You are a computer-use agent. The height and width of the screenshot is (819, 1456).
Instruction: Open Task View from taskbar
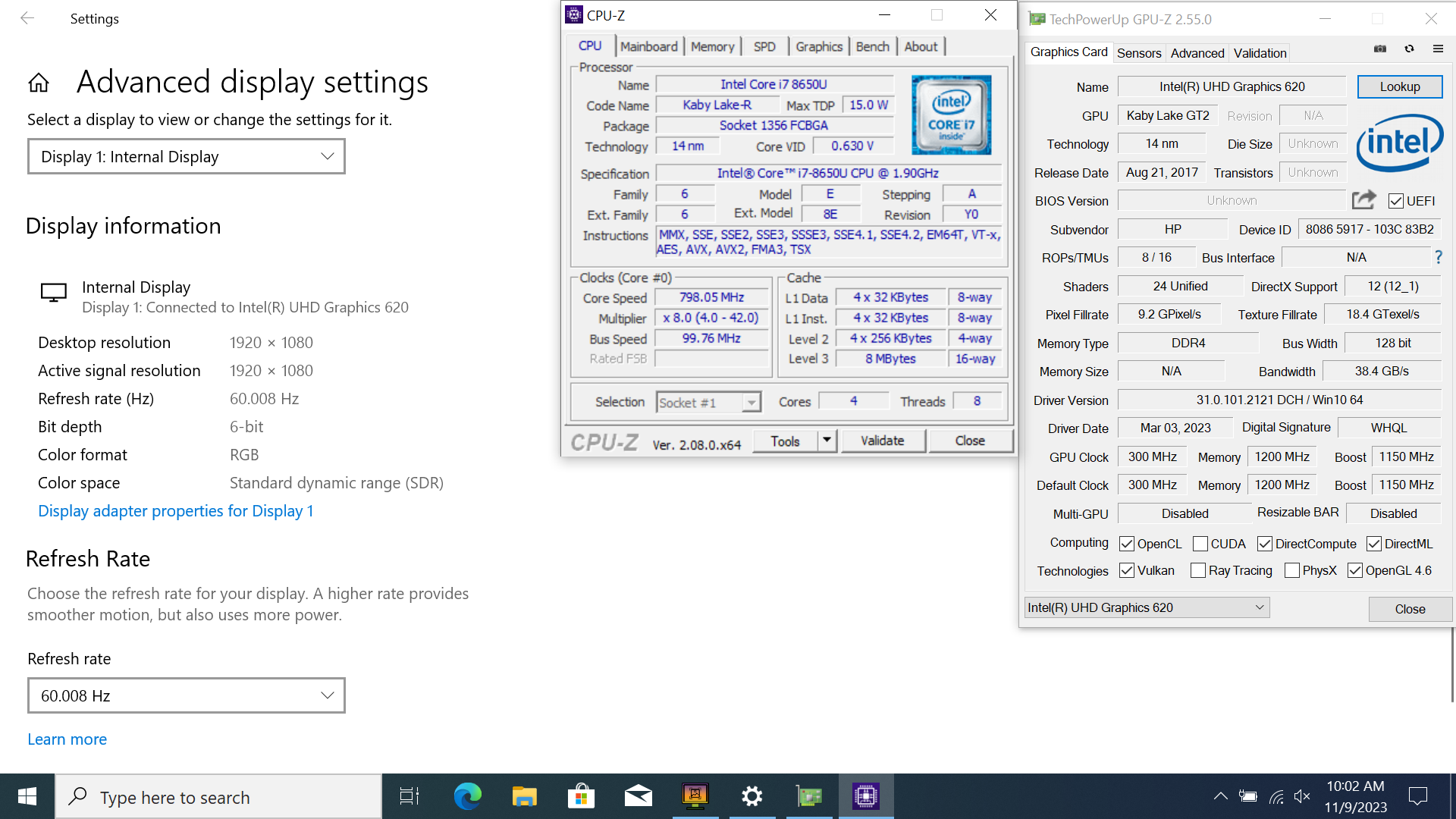[409, 796]
